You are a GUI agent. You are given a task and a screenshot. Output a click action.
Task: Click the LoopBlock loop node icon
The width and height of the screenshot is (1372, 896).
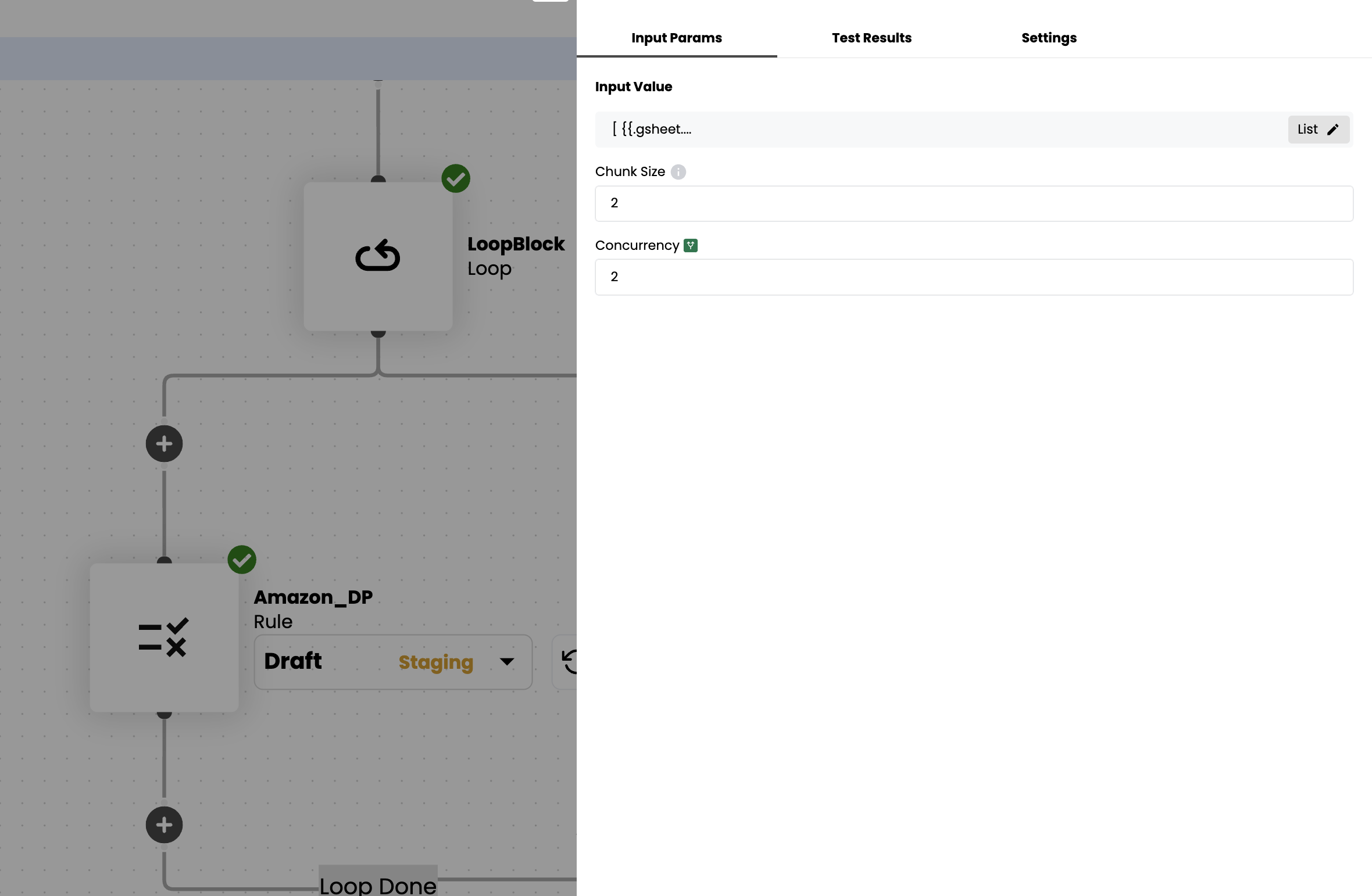[378, 256]
